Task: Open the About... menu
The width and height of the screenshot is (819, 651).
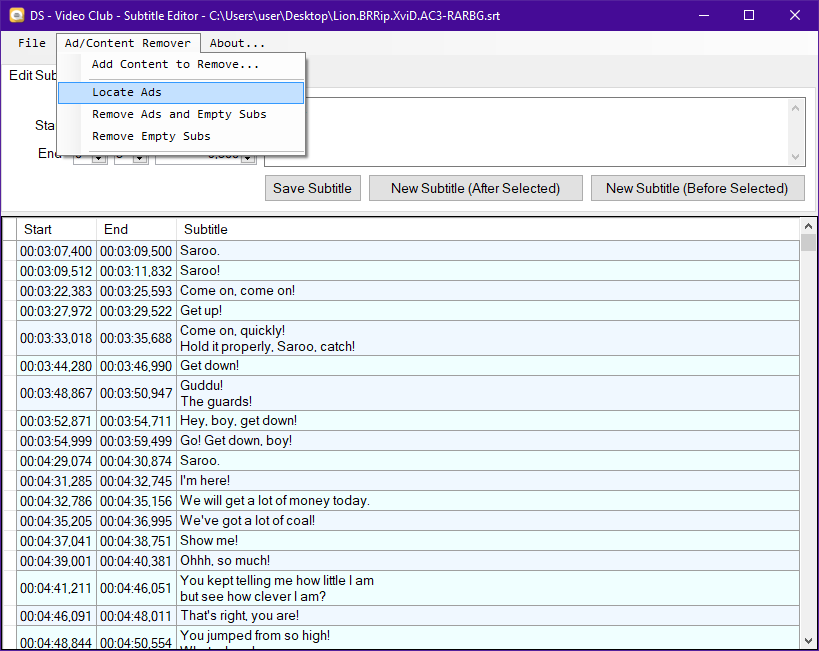Action: click(x=237, y=43)
